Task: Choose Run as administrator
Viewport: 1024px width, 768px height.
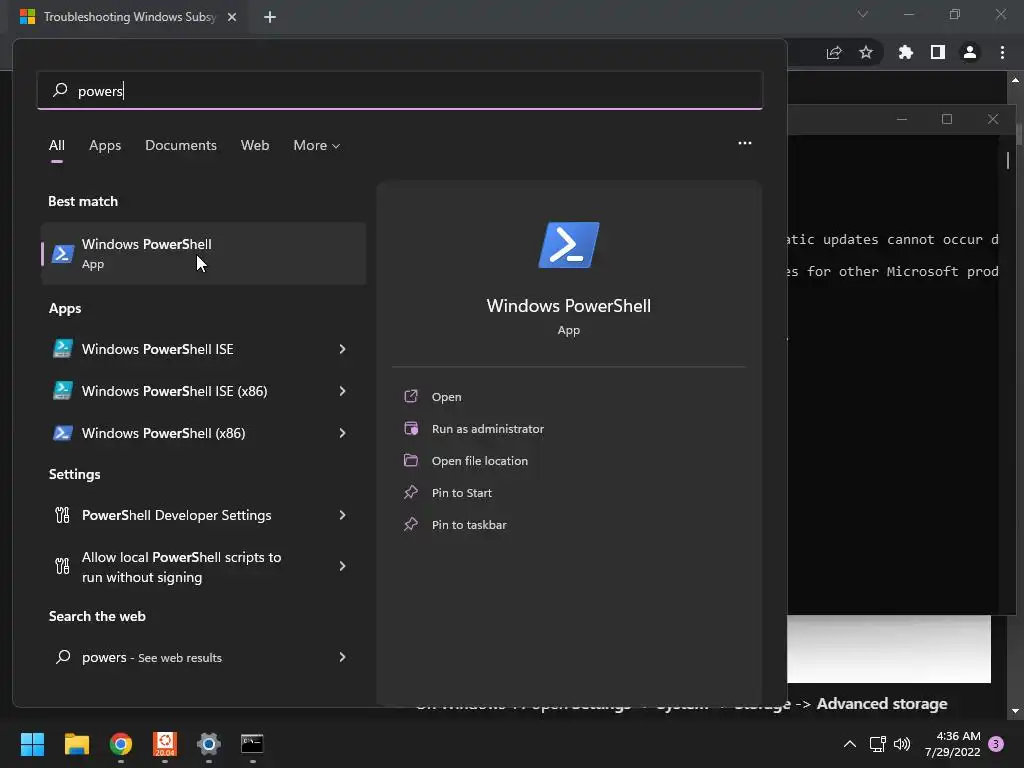Action: [488, 428]
